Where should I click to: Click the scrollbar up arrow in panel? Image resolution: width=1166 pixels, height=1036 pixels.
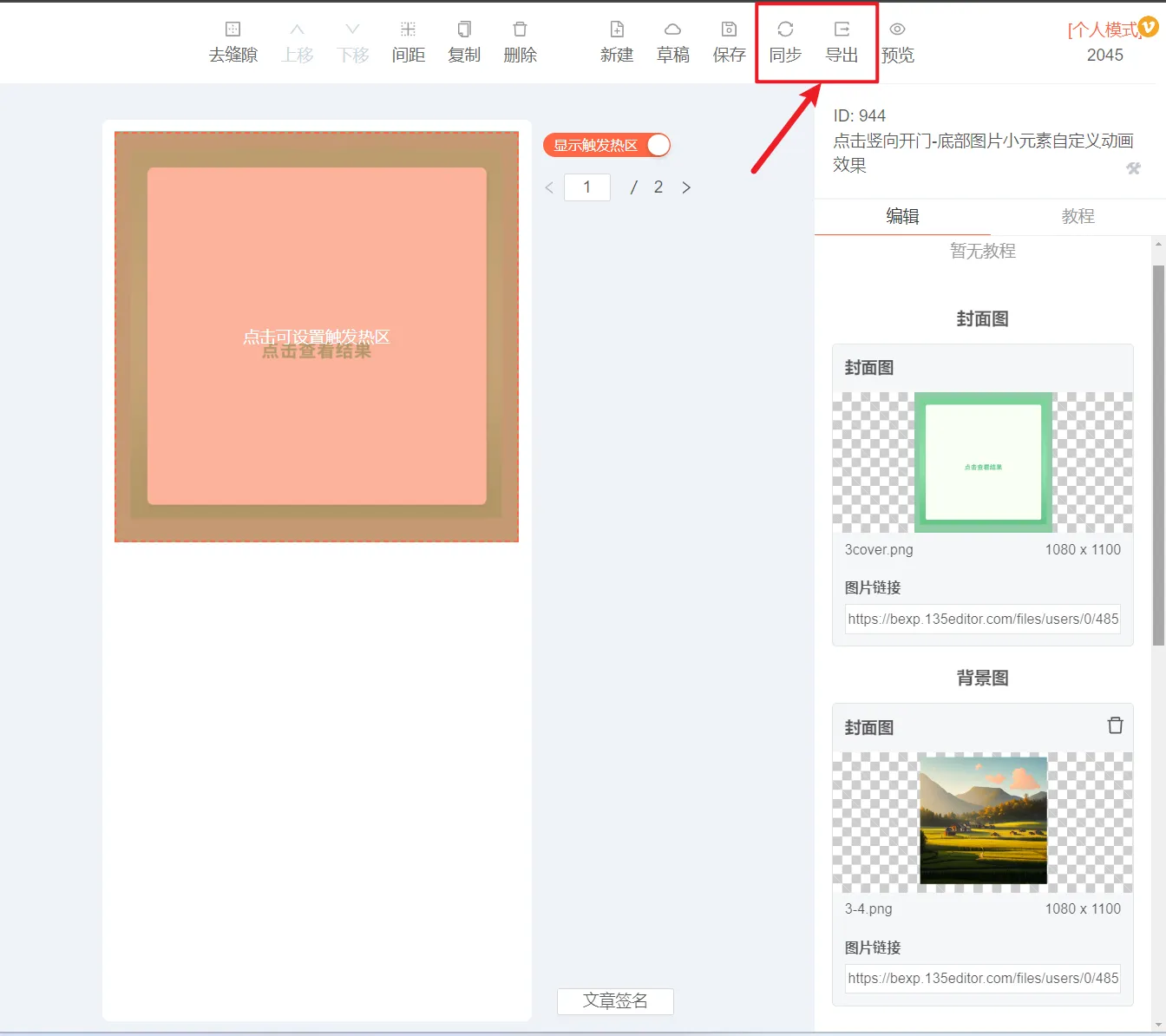tap(1158, 245)
